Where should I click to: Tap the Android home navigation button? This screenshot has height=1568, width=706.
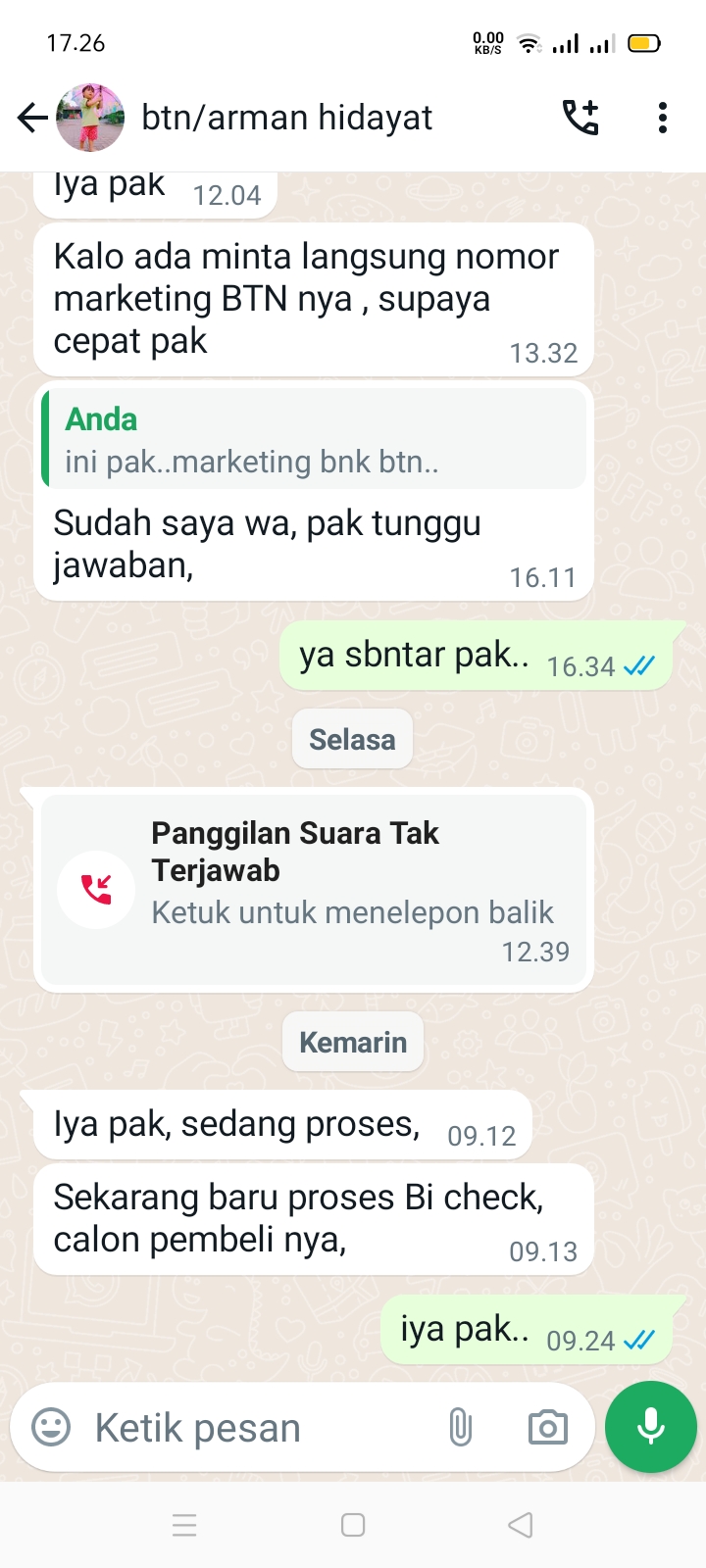353,1525
